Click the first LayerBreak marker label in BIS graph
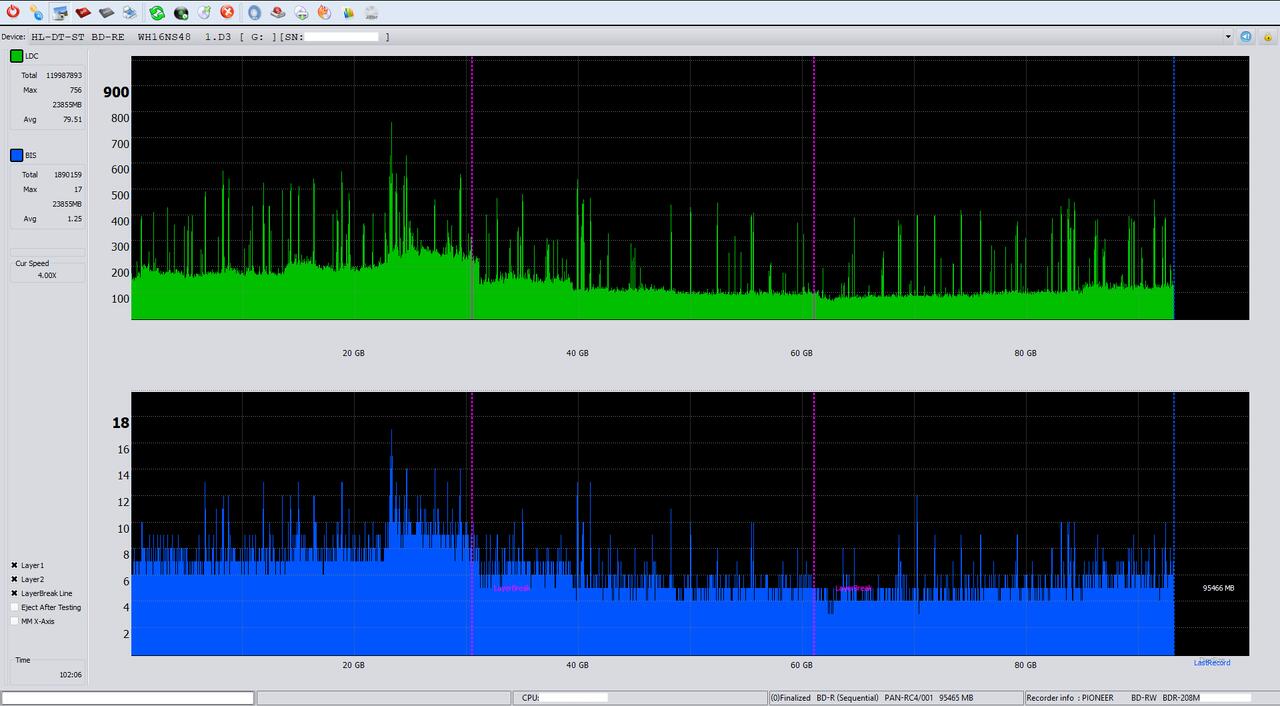The image size is (1280, 706). 511,588
